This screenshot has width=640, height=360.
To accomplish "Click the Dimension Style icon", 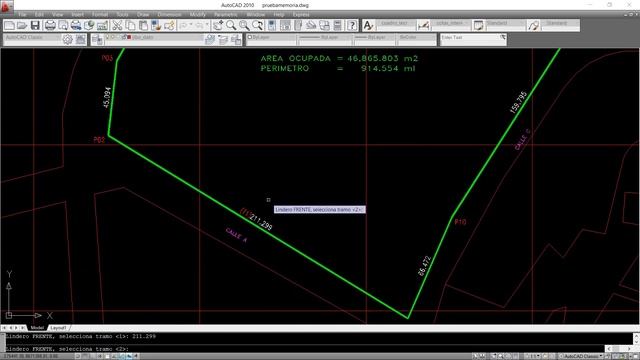I will (423, 26).
